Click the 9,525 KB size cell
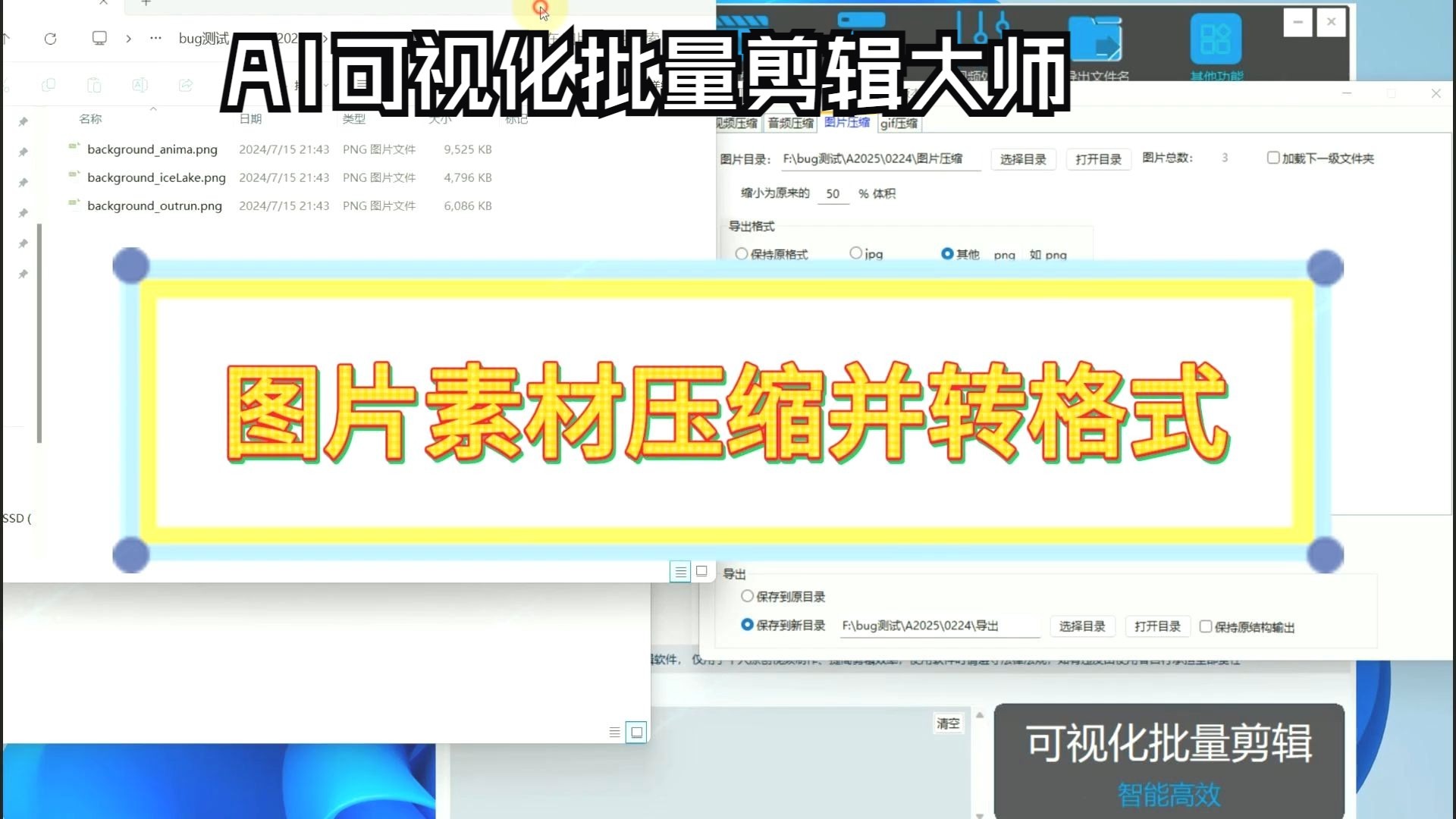The image size is (1456, 819). pyautogui.click(x=468, y=149)
